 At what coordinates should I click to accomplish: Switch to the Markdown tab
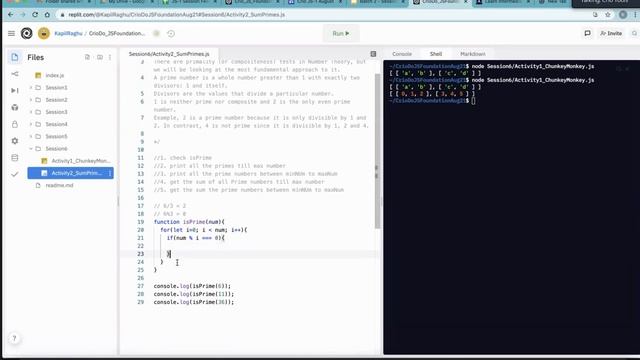[473, 54]
